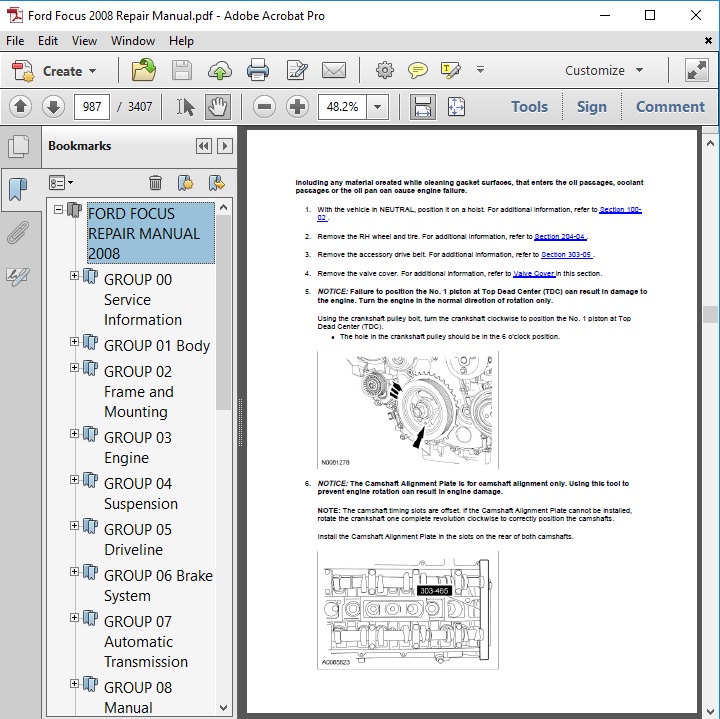
Task: Follow the Section 100-02 link
Action: point(620,210)
